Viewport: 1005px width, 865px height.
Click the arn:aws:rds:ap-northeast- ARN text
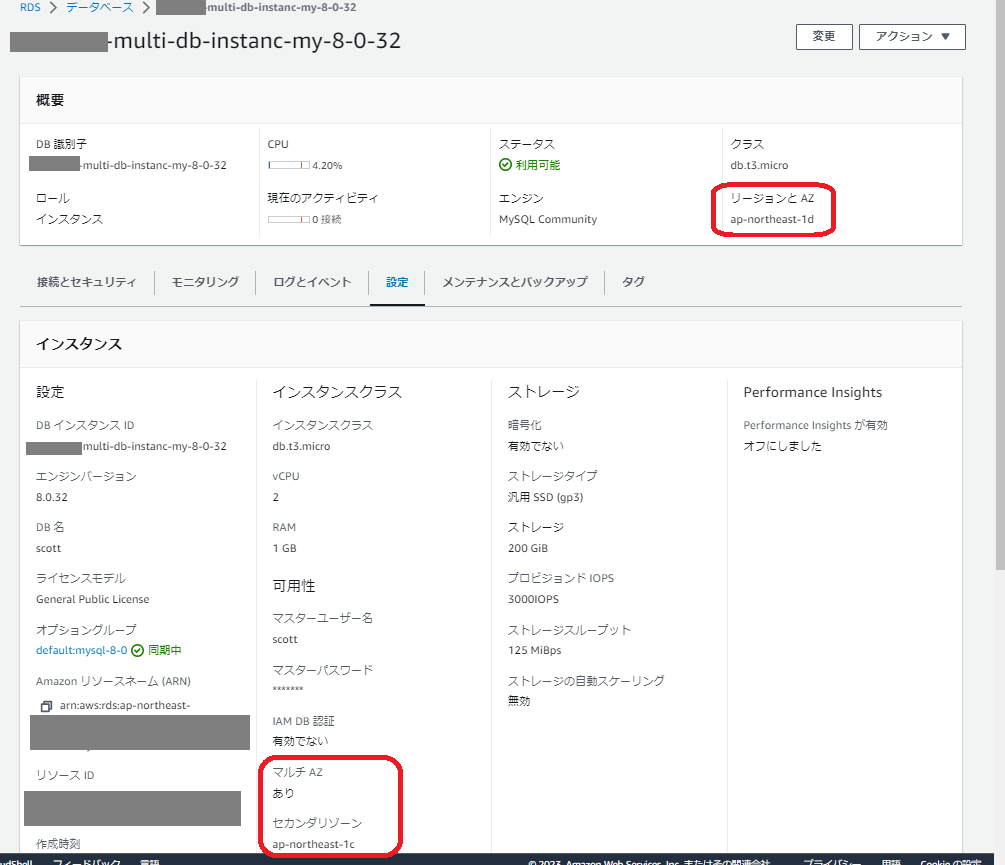(125, 705)
